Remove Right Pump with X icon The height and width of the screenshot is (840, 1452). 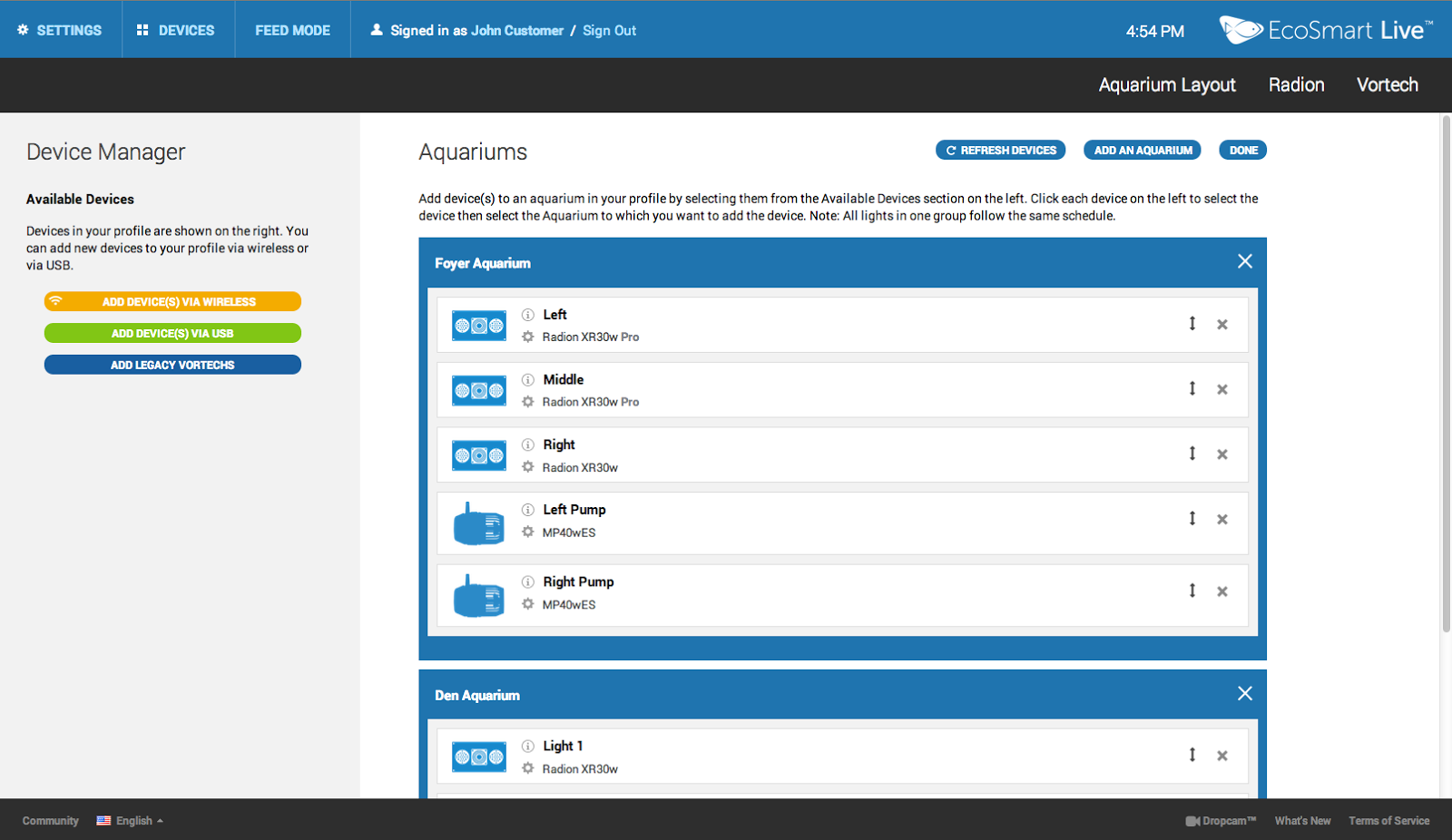click(1222, 591)
